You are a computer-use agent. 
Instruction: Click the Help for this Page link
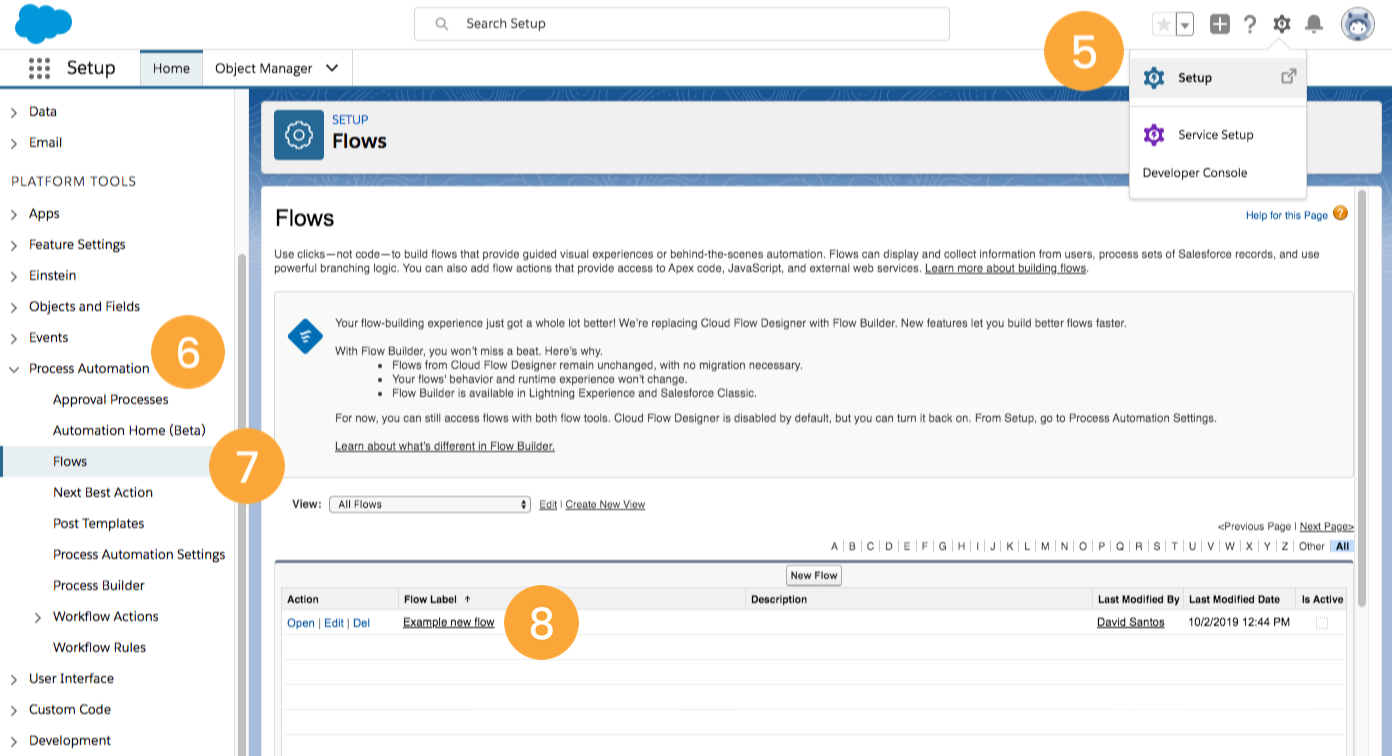point(1287,215)
